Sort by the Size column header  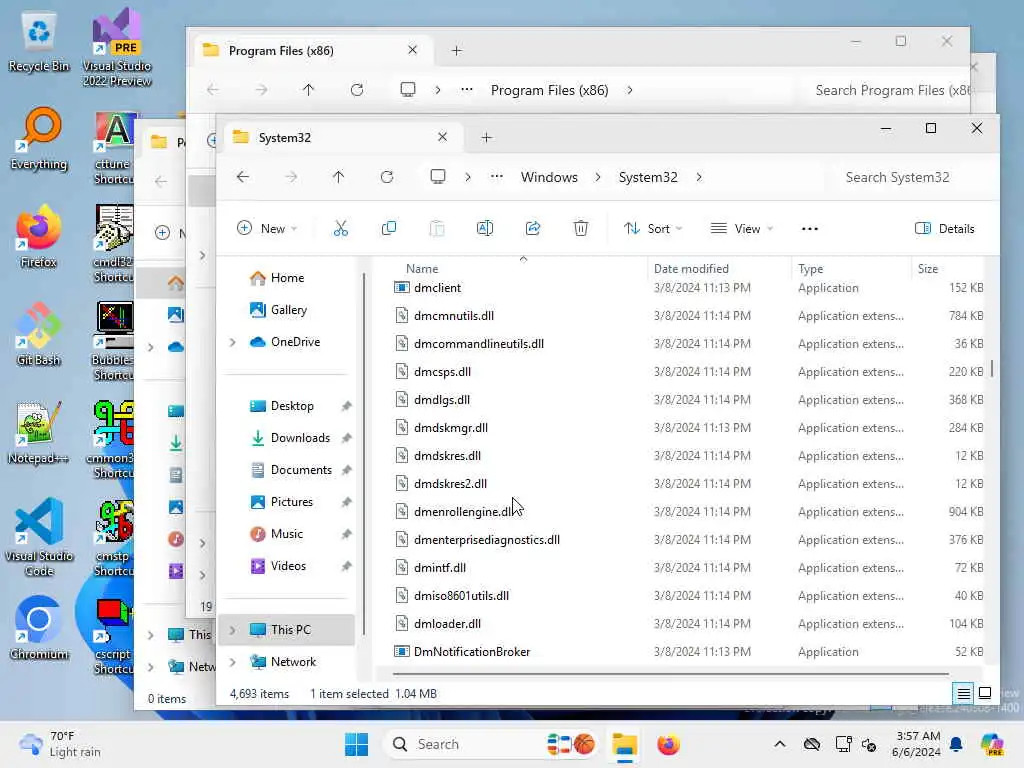pos(927,268)
